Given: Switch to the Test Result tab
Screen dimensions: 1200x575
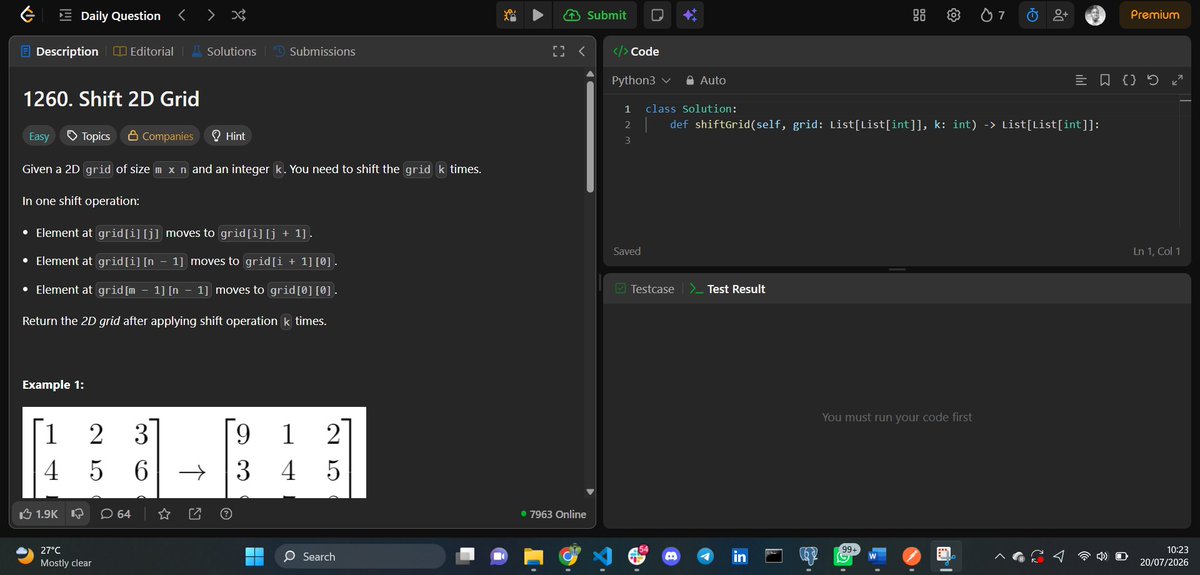Looking at the screenshot, I should 728,289.
